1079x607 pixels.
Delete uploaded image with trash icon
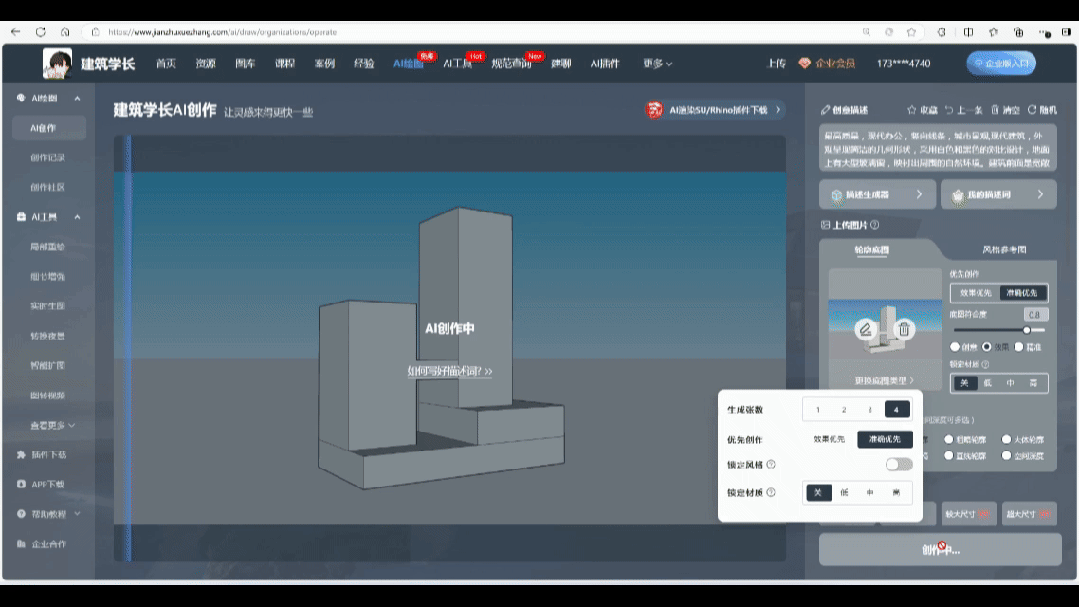pyautogui.click(x=904, y=330)
